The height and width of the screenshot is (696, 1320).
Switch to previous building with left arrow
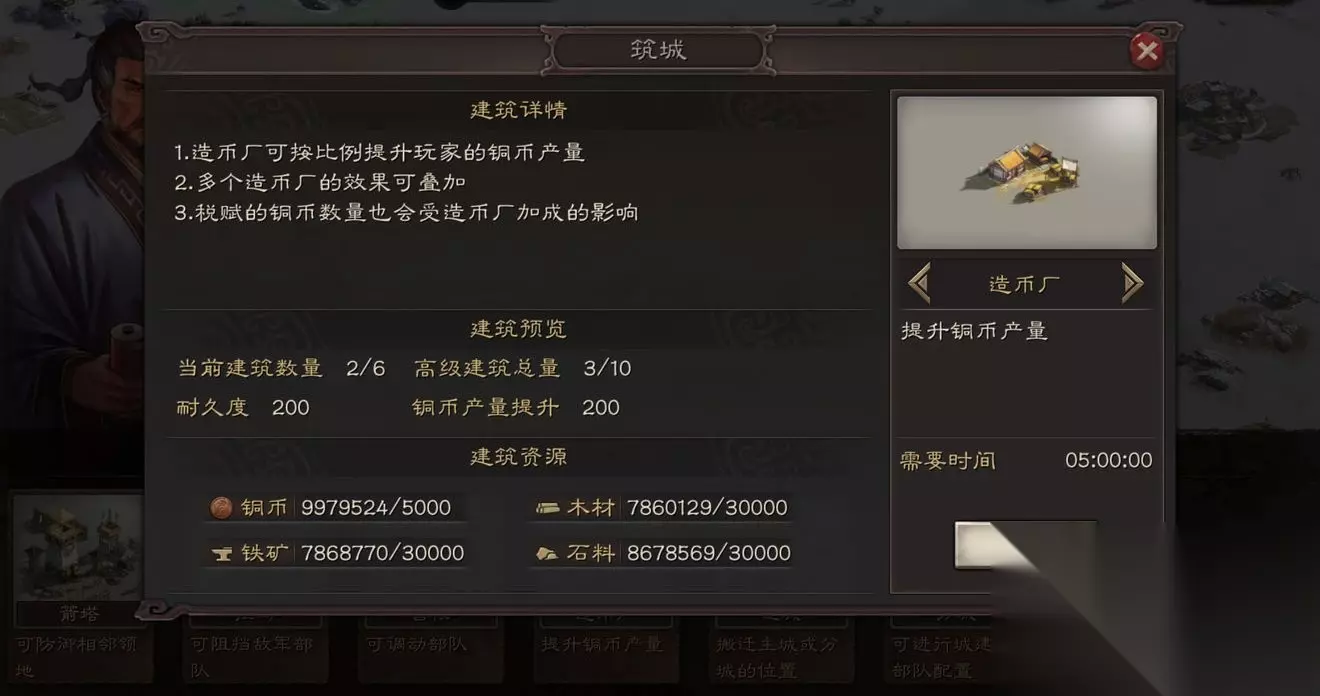click(919, 284)
